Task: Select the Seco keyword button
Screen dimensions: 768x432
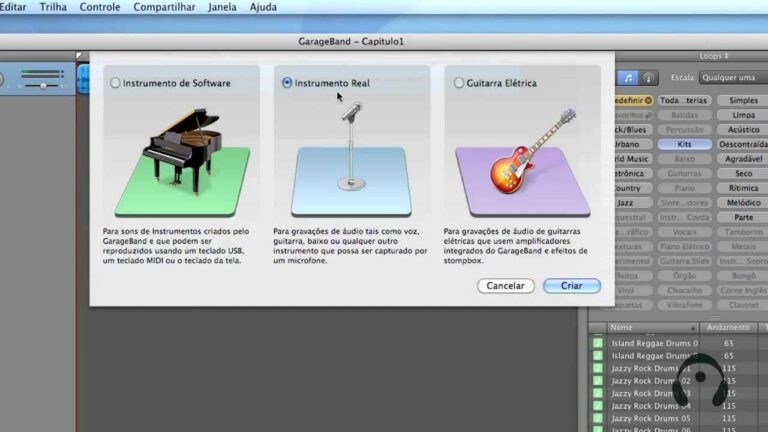Action: [743, 173]
